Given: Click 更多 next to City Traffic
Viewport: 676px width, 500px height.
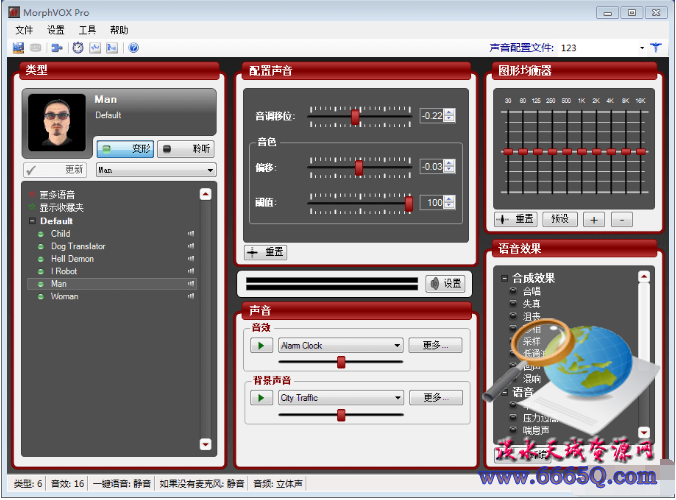Looking at the screenshot, I should 436,397.
